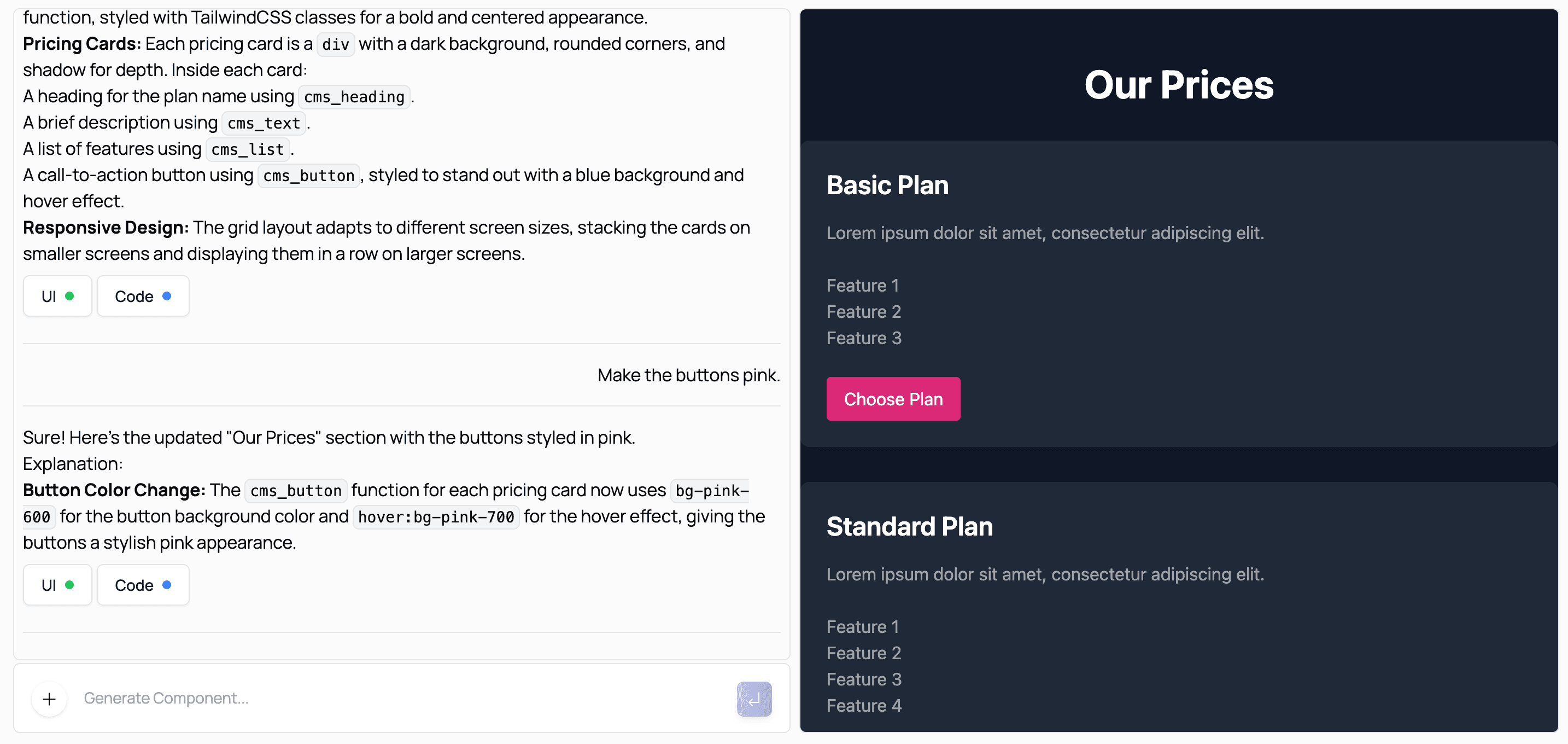1568x744 pixels.
Task: Click the "Make the buttons pink." message
Action: [688, 375]
